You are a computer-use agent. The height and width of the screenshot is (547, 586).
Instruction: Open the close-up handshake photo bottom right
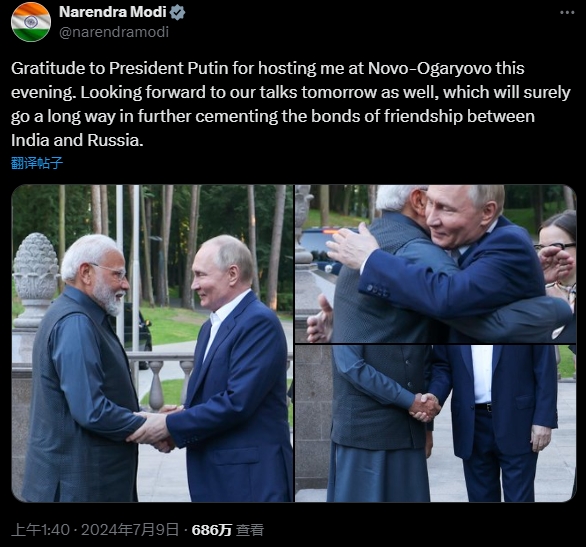[x=435, y=423]
